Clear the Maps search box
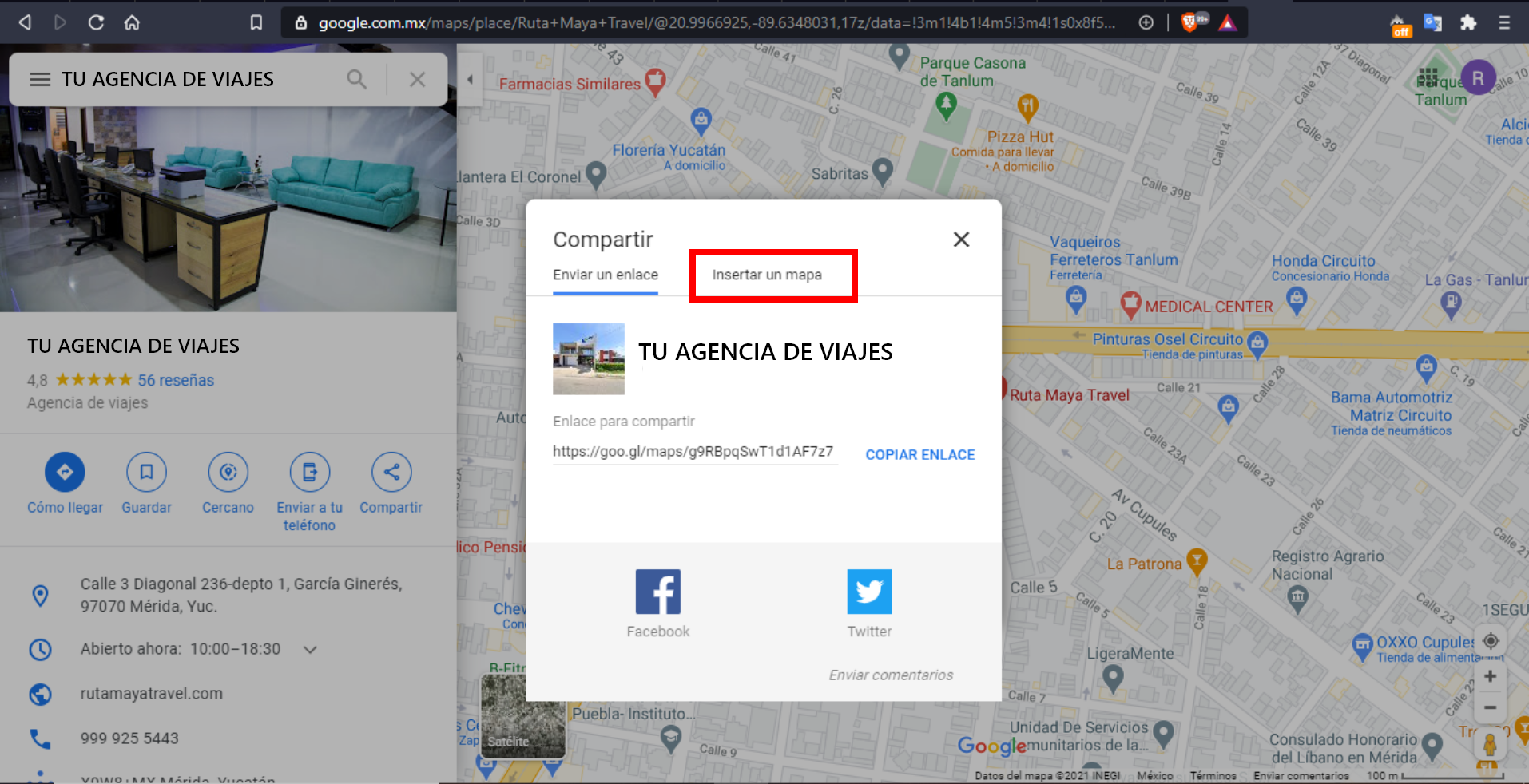1529x784 pixels. pos(417,79)
